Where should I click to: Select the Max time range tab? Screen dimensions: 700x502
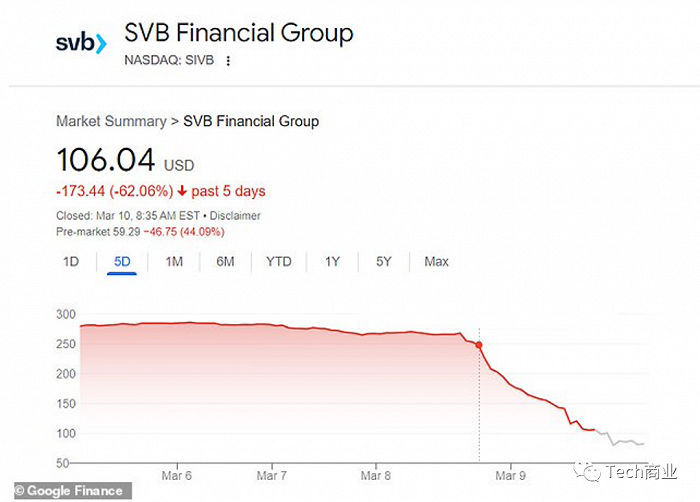[x=436, y=262]
